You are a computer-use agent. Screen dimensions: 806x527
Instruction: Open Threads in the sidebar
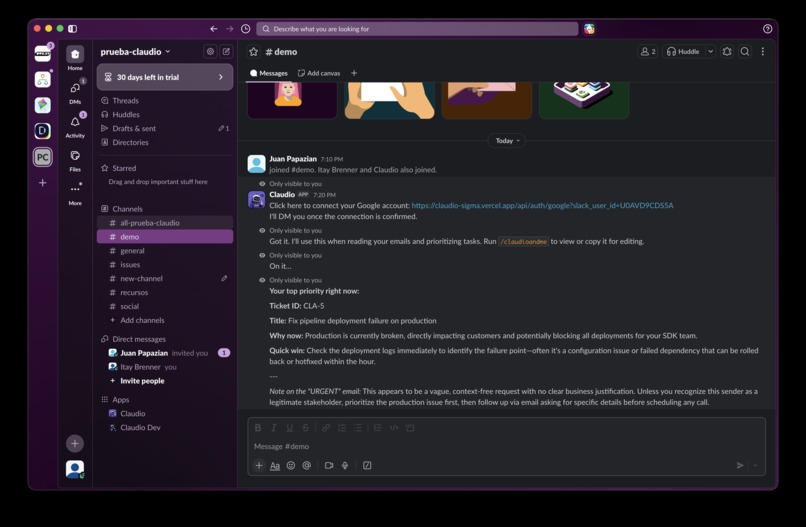pos(165,101)
